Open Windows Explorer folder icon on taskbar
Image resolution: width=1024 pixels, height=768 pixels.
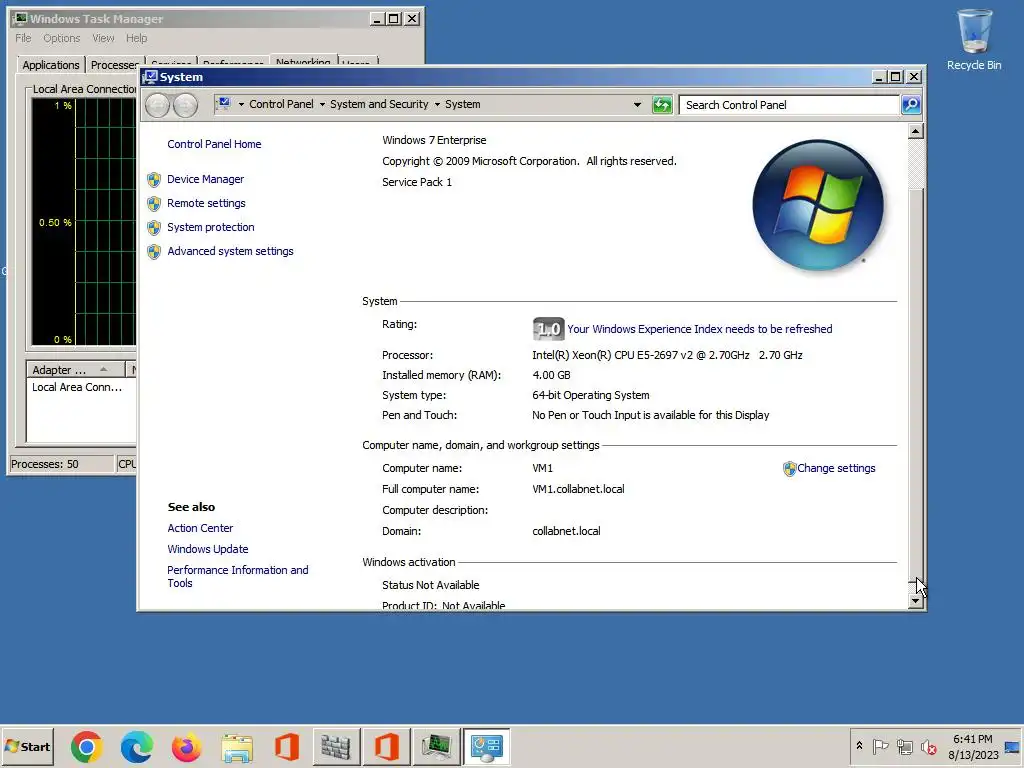coord(236,747)
